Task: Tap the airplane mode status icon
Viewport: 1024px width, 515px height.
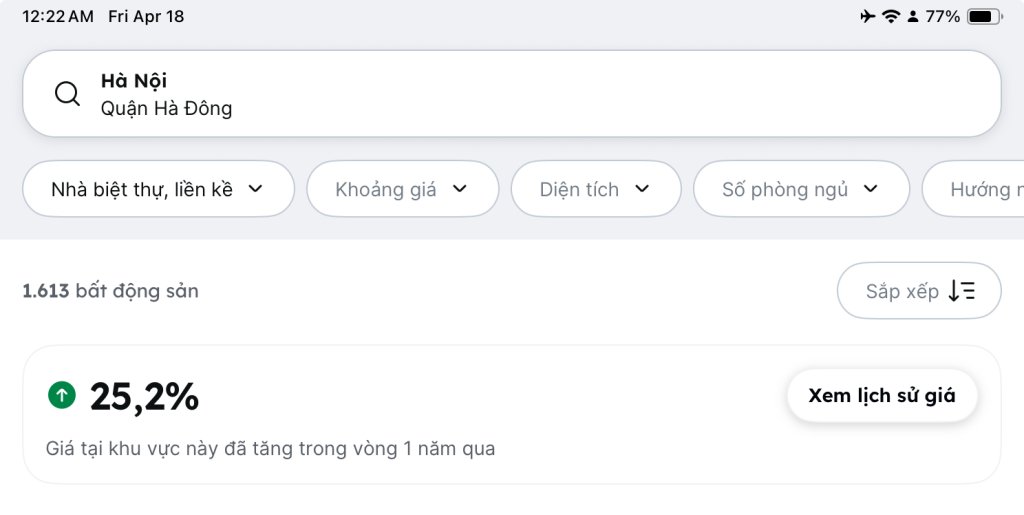Action: tap(867, 16)
